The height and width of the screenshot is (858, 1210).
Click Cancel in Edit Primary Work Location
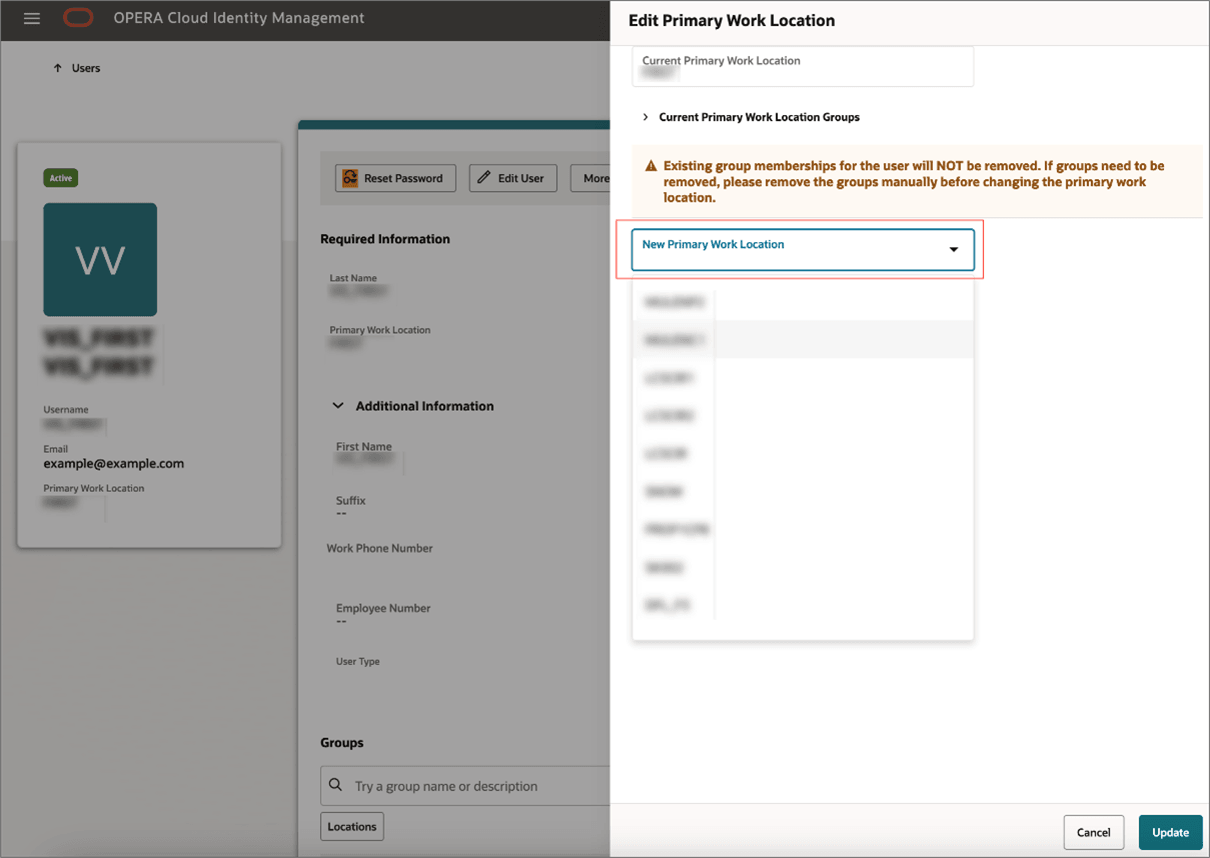(1094, 832)
